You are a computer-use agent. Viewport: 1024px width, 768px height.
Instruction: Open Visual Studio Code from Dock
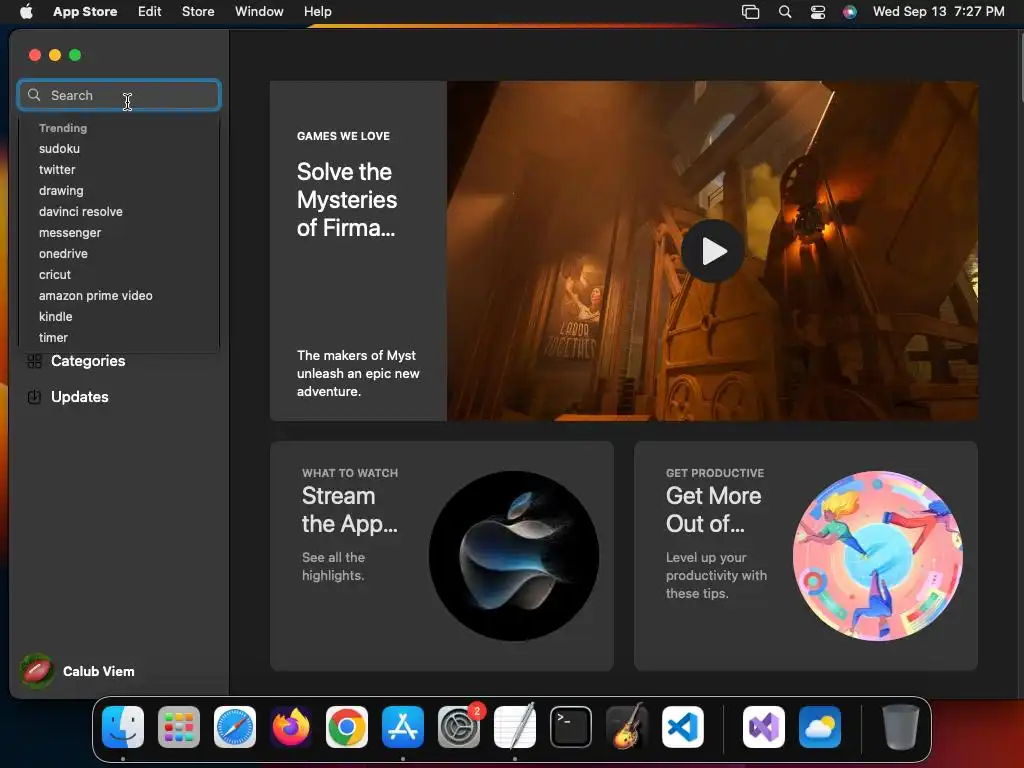pos(683,727)
